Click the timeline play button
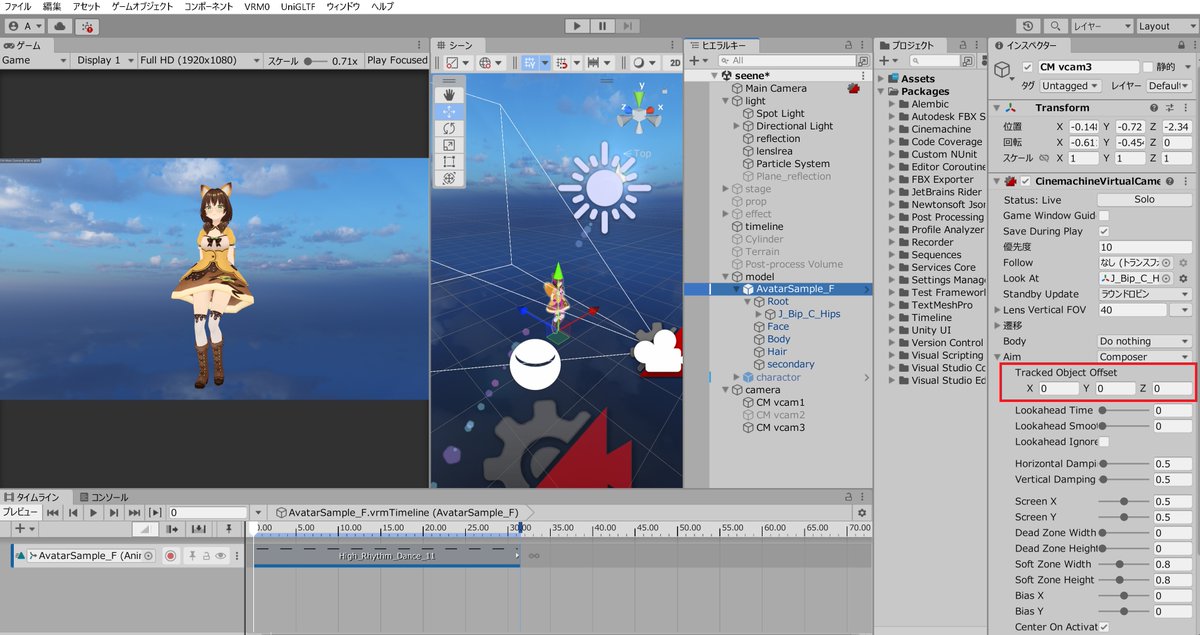This screenshot has width=1200, height=635. [x=94, y=512]
